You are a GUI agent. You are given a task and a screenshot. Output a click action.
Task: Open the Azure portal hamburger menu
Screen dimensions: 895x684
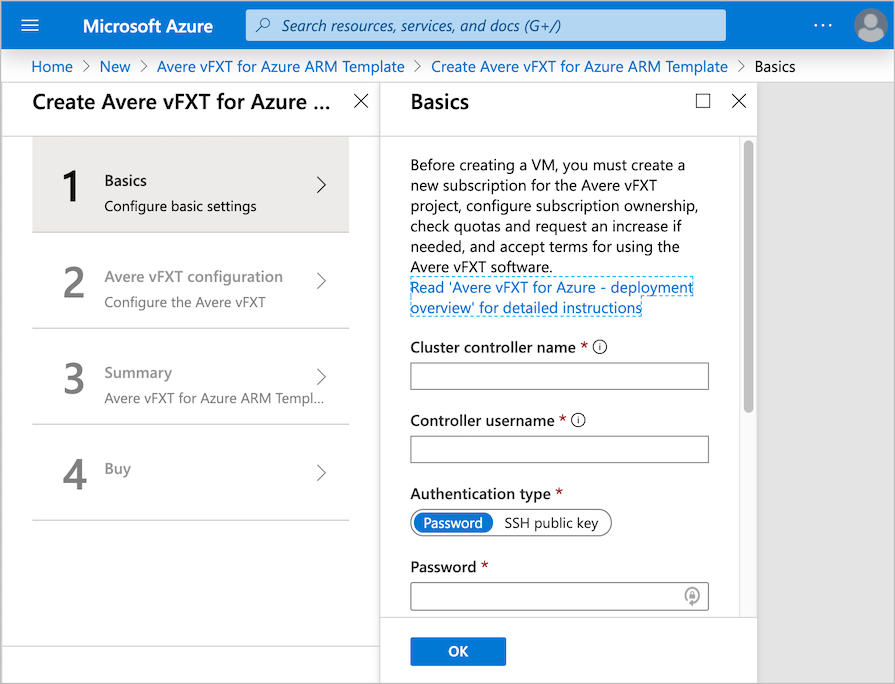pos(29,25)
